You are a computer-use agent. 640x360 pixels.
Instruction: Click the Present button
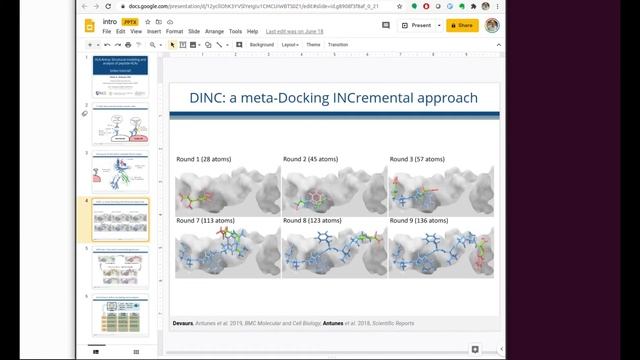tap(417, 25)
